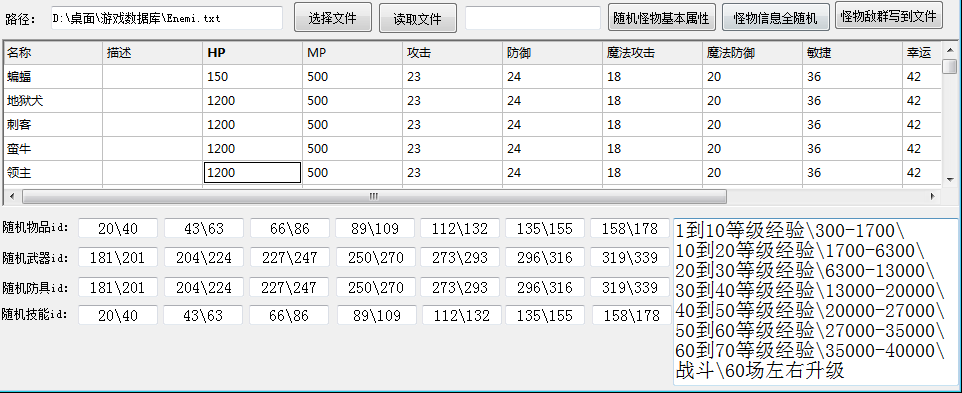The width and height of the screenshot is (962, 393).
Task: Select the 蝙蝠 name cell
Action: [x=53, y=77]
